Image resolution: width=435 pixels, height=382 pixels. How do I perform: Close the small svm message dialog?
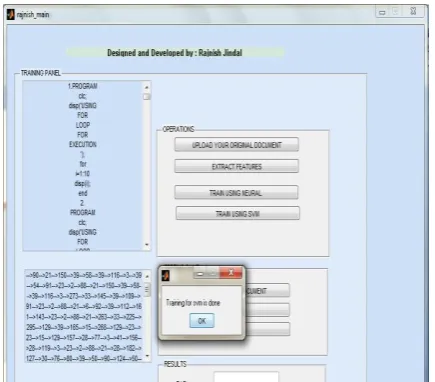click(231, 273)
